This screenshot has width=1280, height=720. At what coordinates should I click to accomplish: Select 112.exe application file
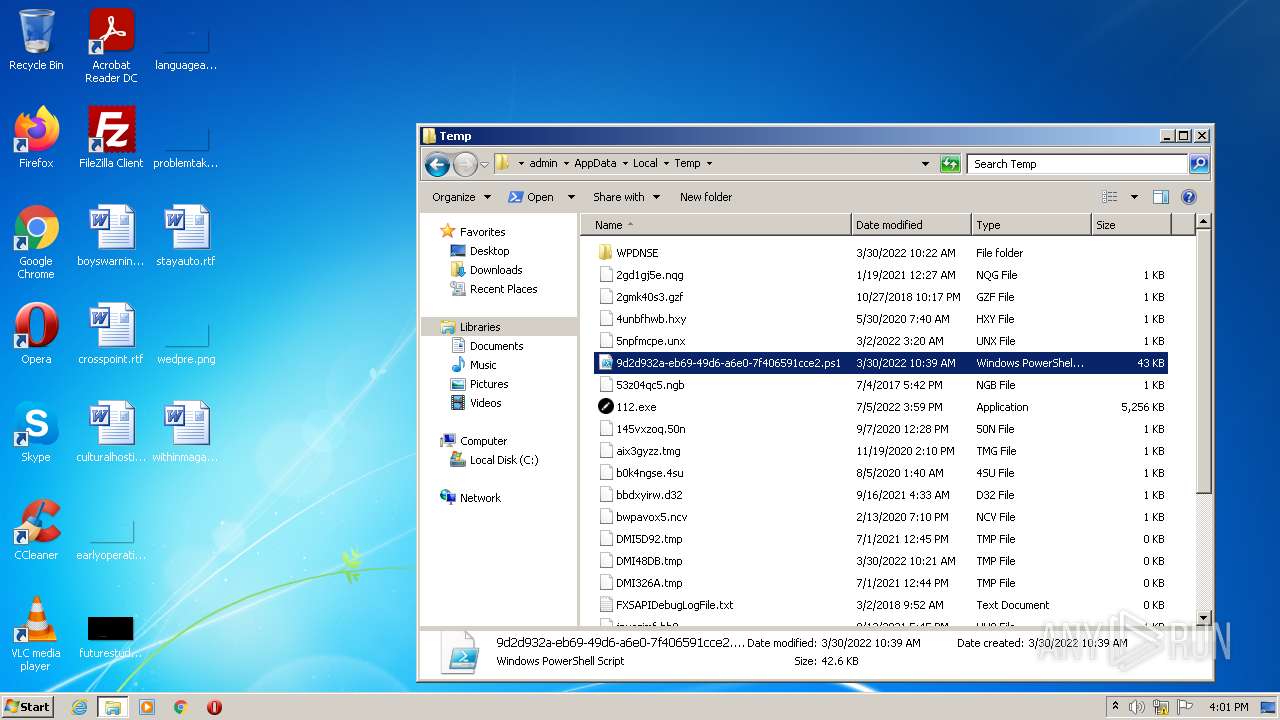click(882, 407)
